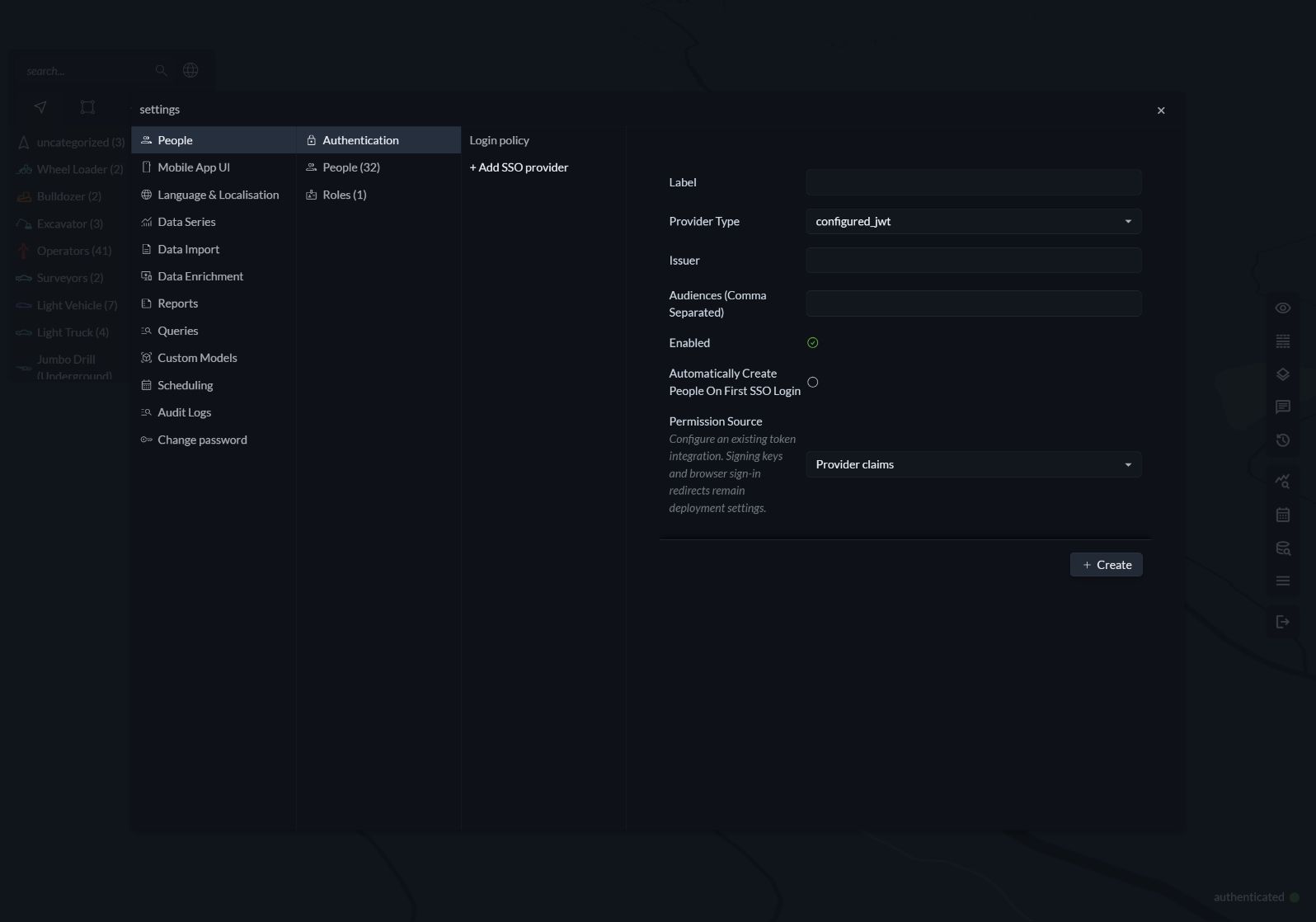Click the search magnifier icon
The width and height of the screenshot is (1316, 922).
162,71
